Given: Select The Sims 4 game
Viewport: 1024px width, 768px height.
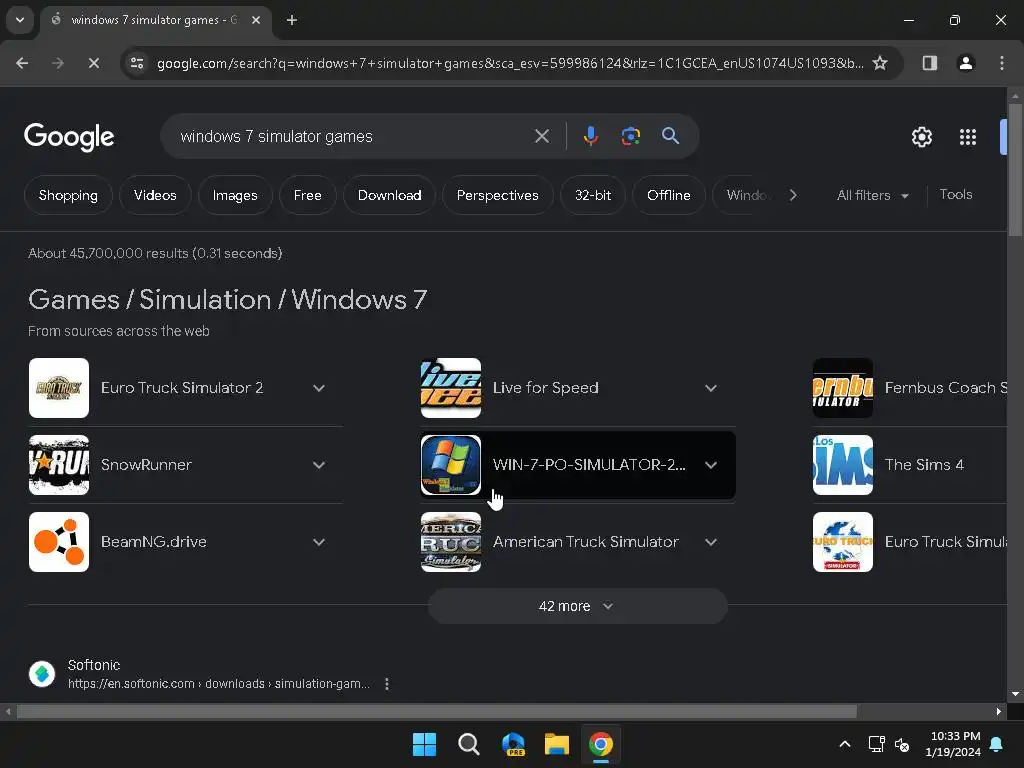Looking at the screenshot, I should click(909, 465).
